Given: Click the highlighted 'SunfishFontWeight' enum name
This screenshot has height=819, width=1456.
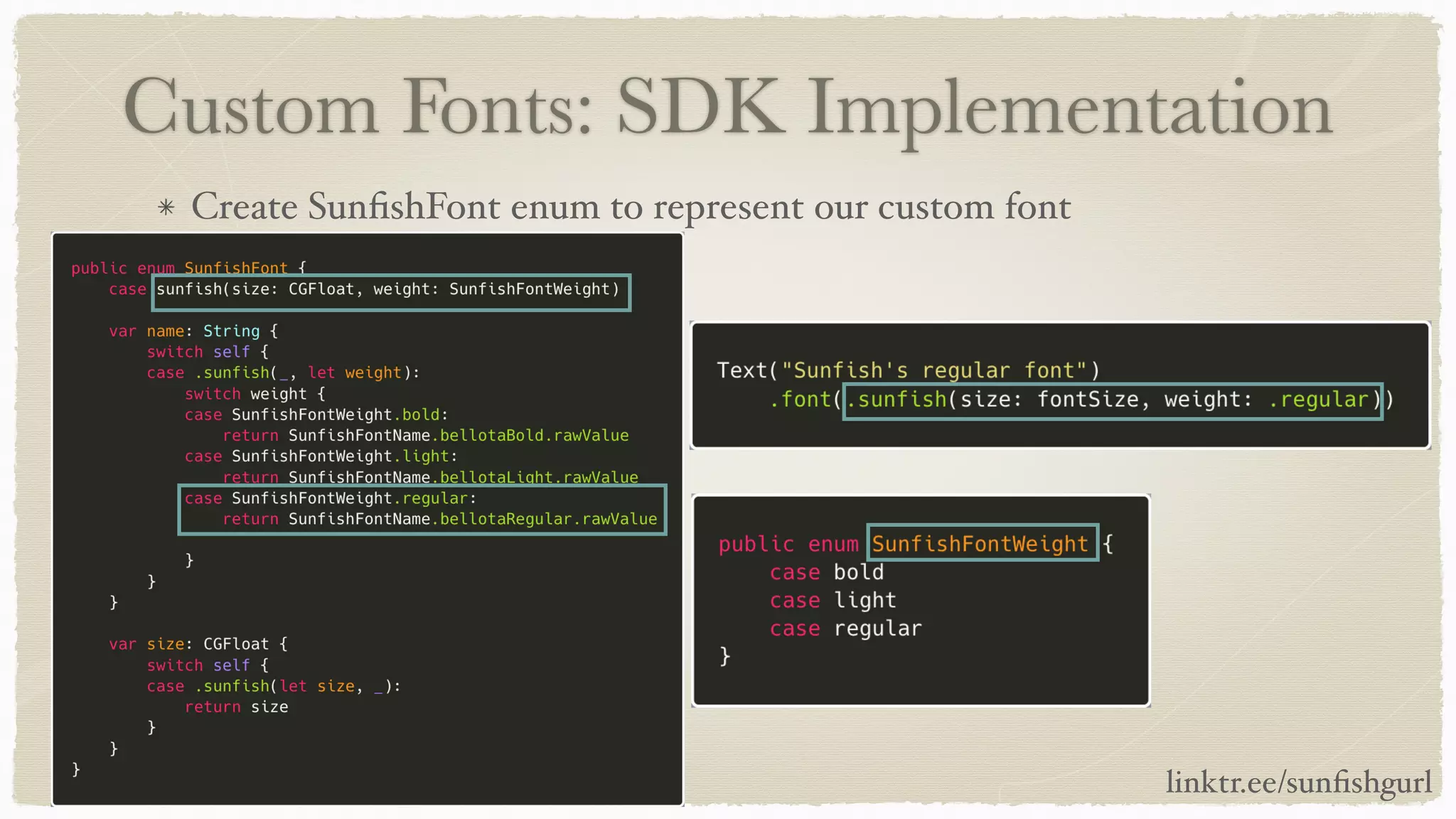Looking at the screenshot, I should (982, 543).
